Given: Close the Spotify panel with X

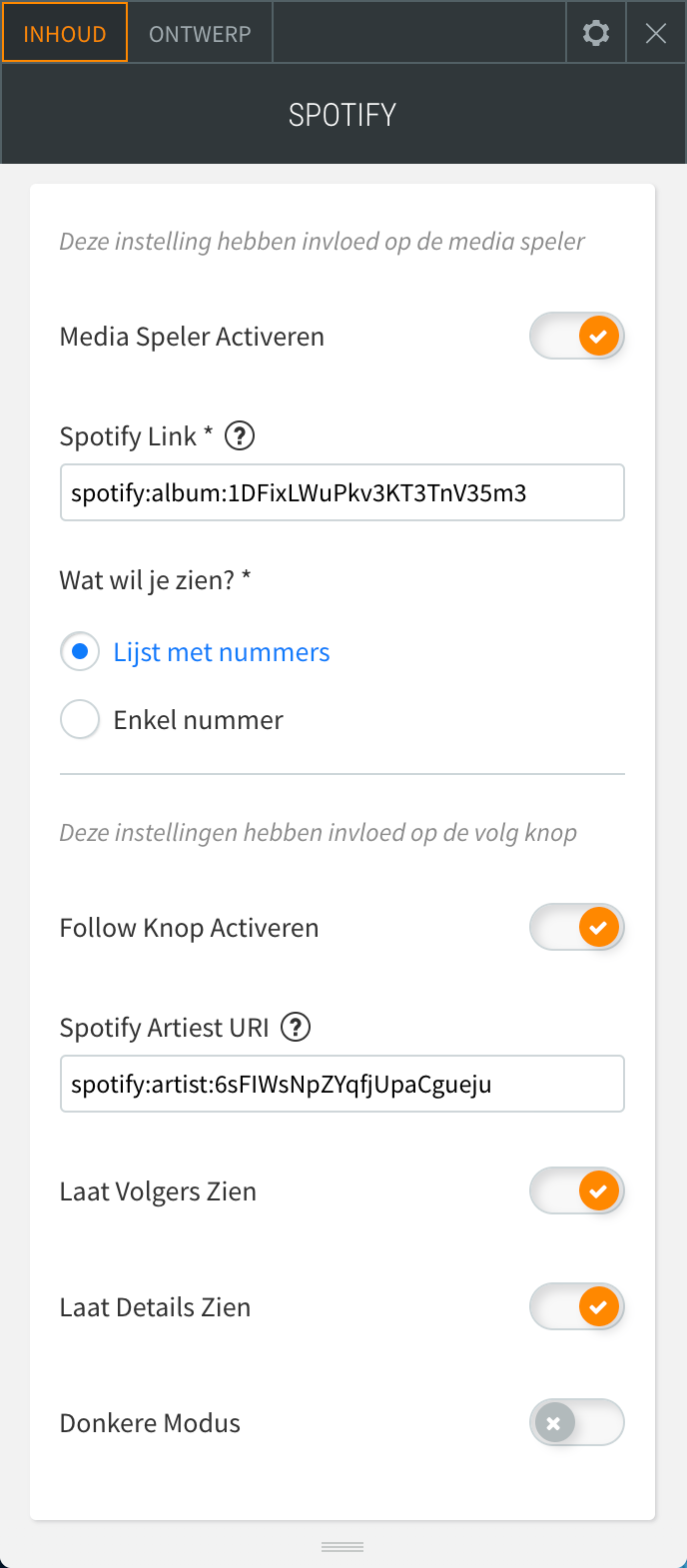Looking at the screenshot, I should pyautogui.click(x=656, y=33).
